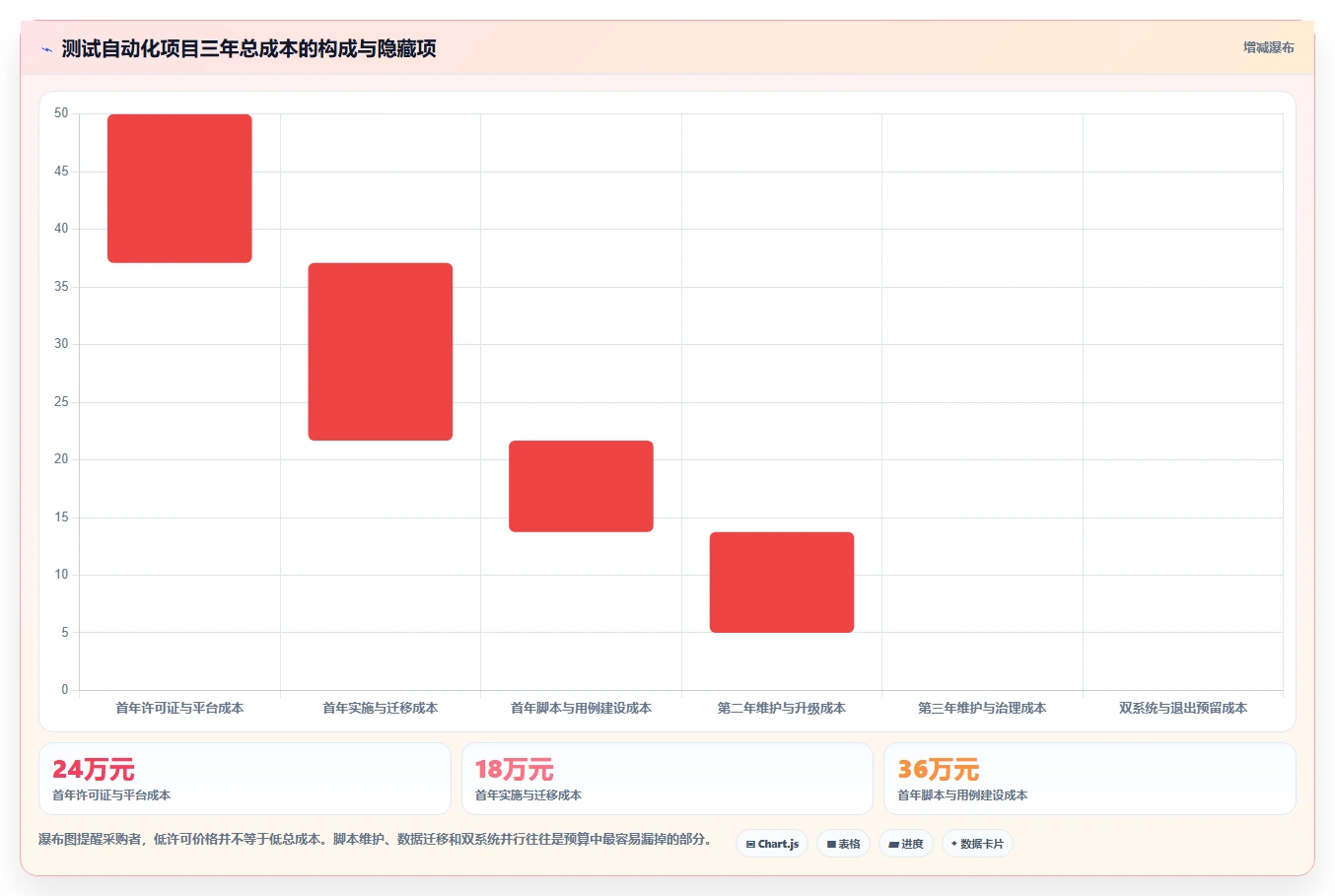Image resolution: width=1335 pixels, height=896 pixels.
Task: Click x-axis label 第二年维护与升级成本
Action: [782, 708]
